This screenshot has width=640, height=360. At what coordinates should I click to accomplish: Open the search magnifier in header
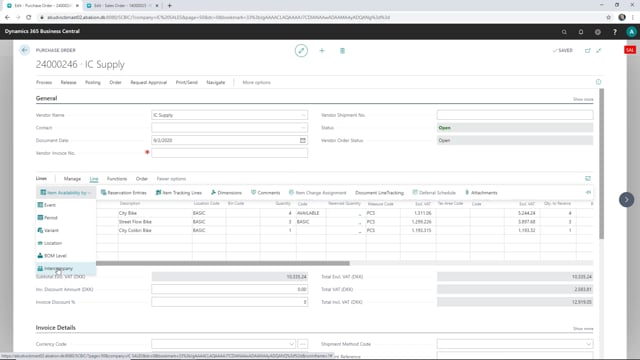pos(564,32)
